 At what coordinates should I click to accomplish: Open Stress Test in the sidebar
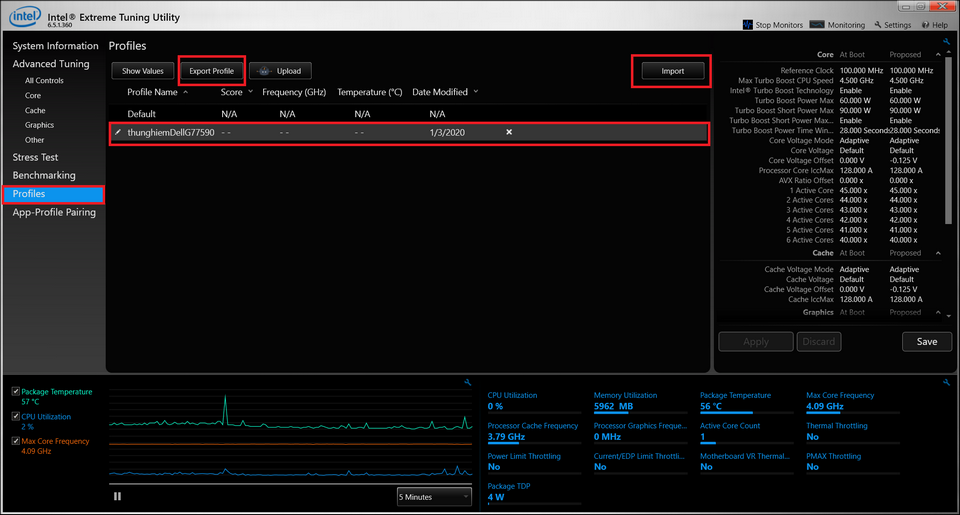[x=35, y=157]
